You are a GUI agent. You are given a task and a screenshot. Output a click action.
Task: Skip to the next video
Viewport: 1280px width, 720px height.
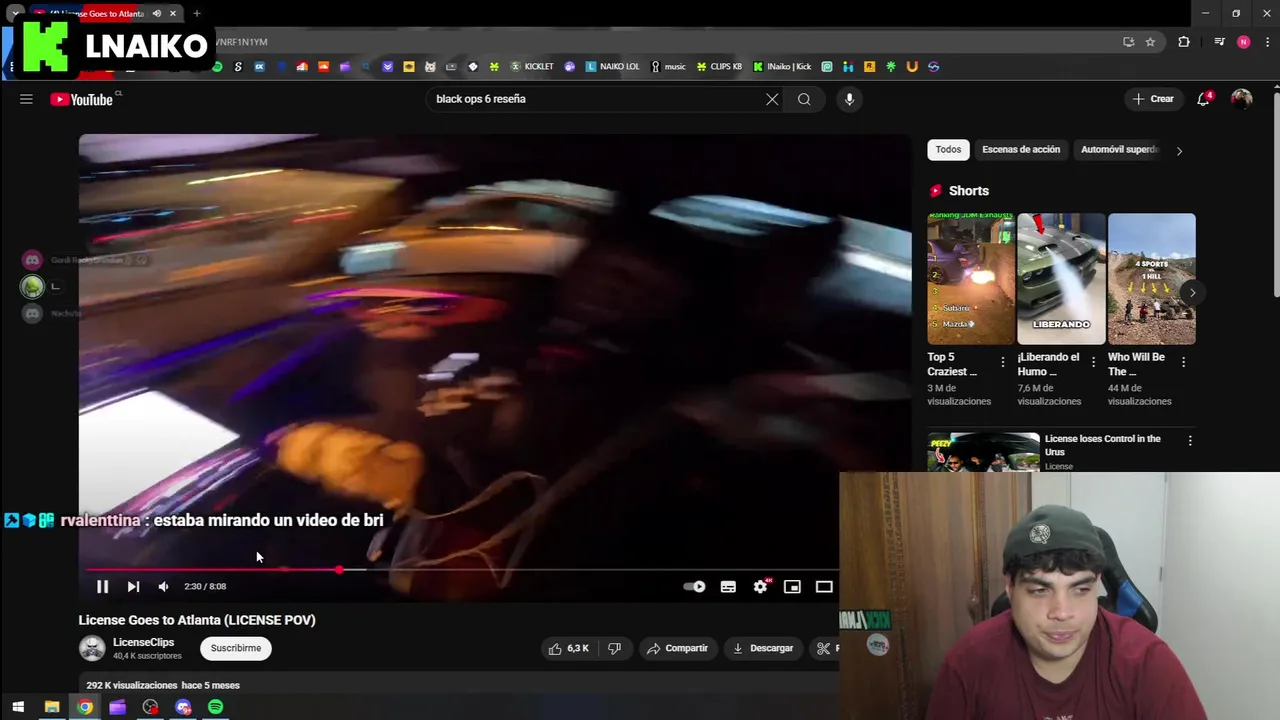(x=133, y=586)
